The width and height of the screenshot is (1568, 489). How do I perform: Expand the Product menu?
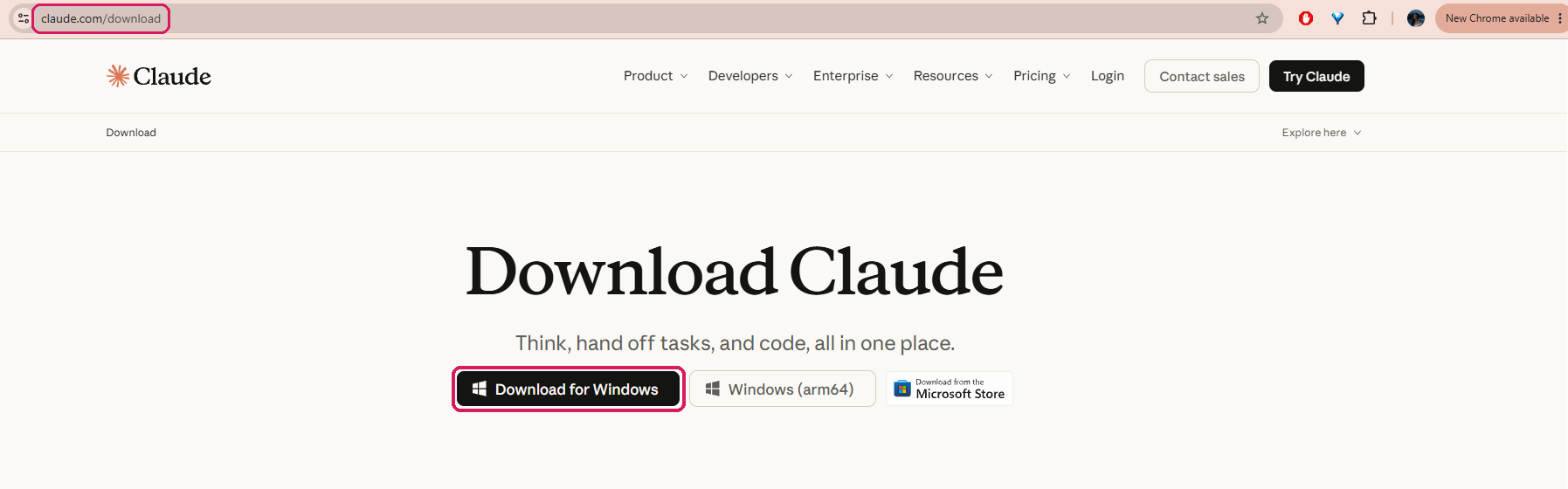[x=655, y=76]
